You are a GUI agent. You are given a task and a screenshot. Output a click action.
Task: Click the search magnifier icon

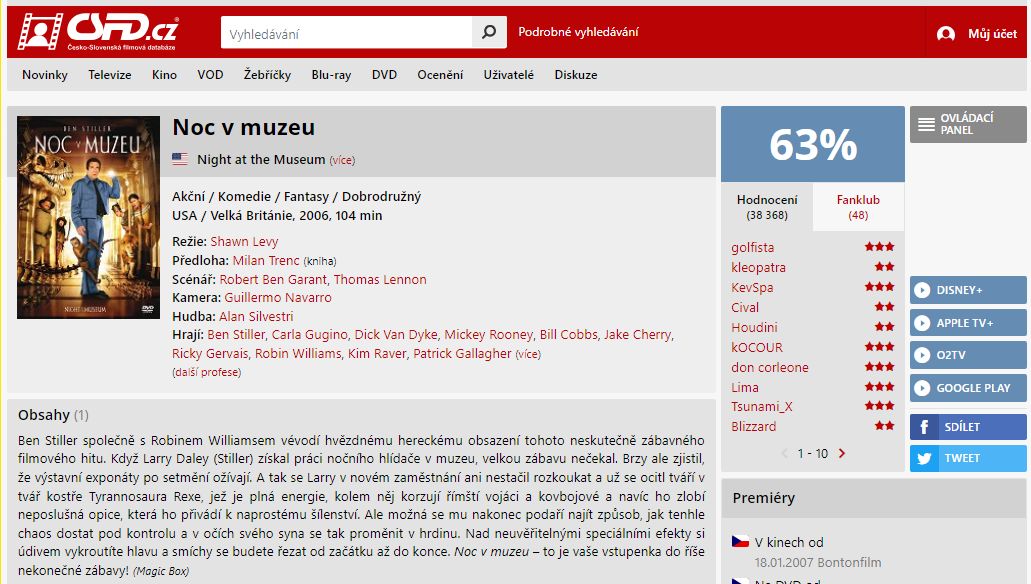tap(489, 32)
